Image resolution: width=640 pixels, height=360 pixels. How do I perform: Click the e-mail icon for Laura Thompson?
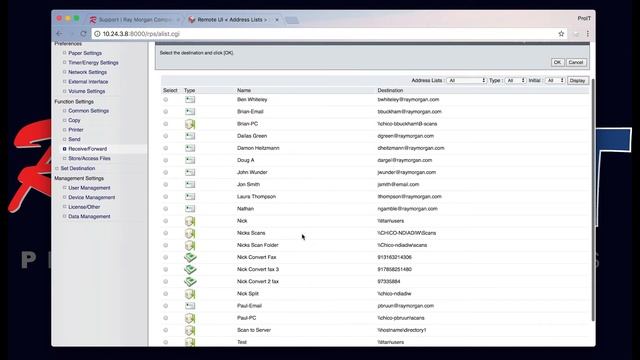tap(190, 196)
